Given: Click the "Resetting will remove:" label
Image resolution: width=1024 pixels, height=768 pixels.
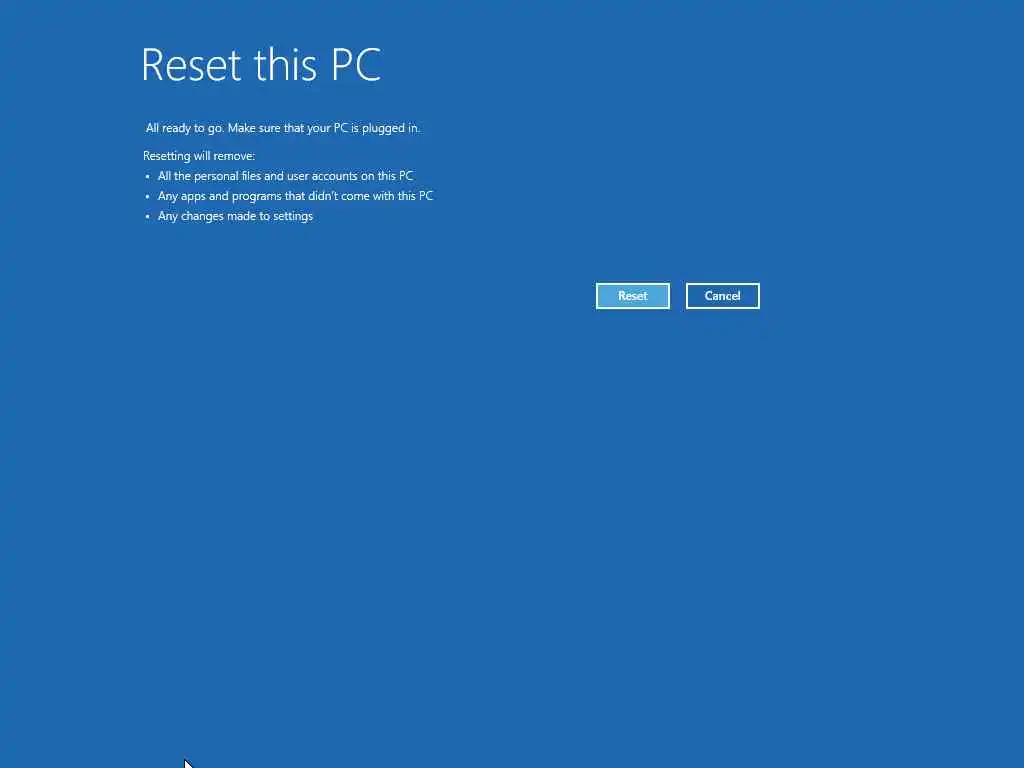Looking at the screenshot, I should coord(199,156).
